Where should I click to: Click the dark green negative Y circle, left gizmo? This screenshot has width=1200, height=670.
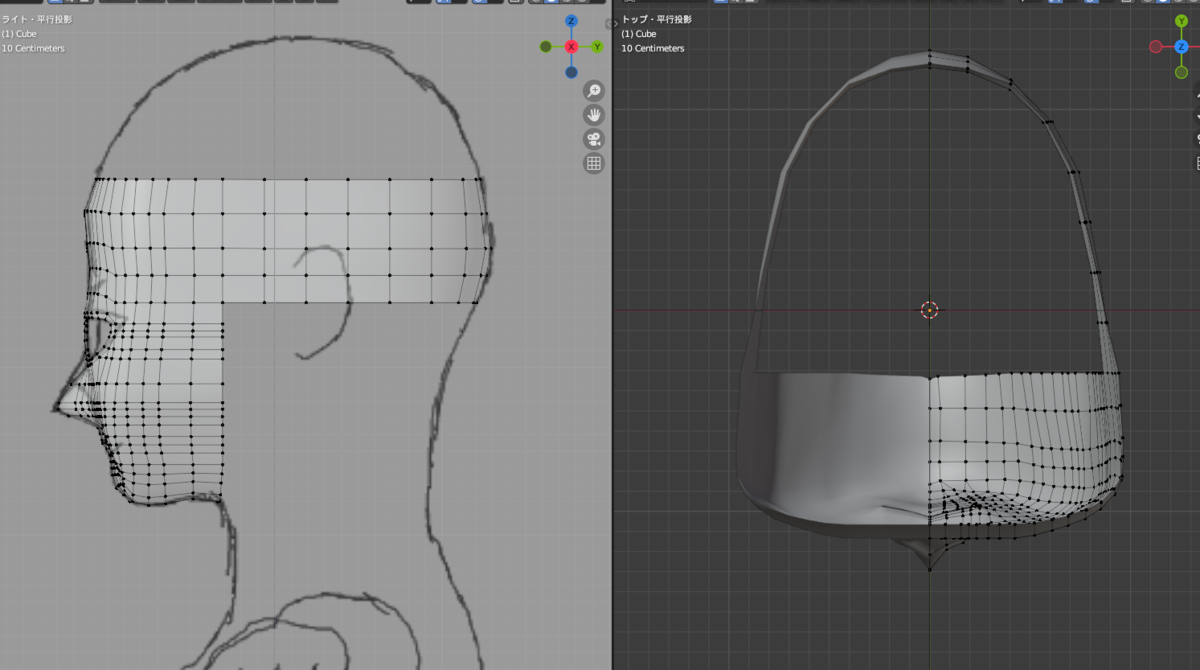pyautogui.click(x=545, y=47)
